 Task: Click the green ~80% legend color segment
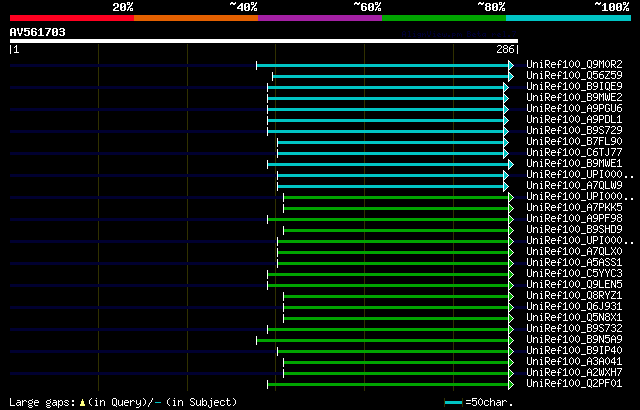coord(444,18)
